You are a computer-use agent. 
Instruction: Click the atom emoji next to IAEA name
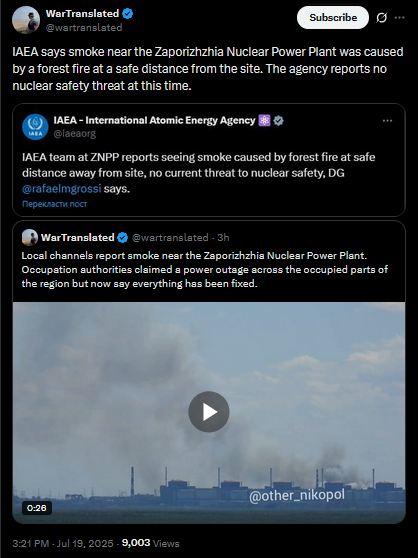pyautogui.click(x=264, y=121)
